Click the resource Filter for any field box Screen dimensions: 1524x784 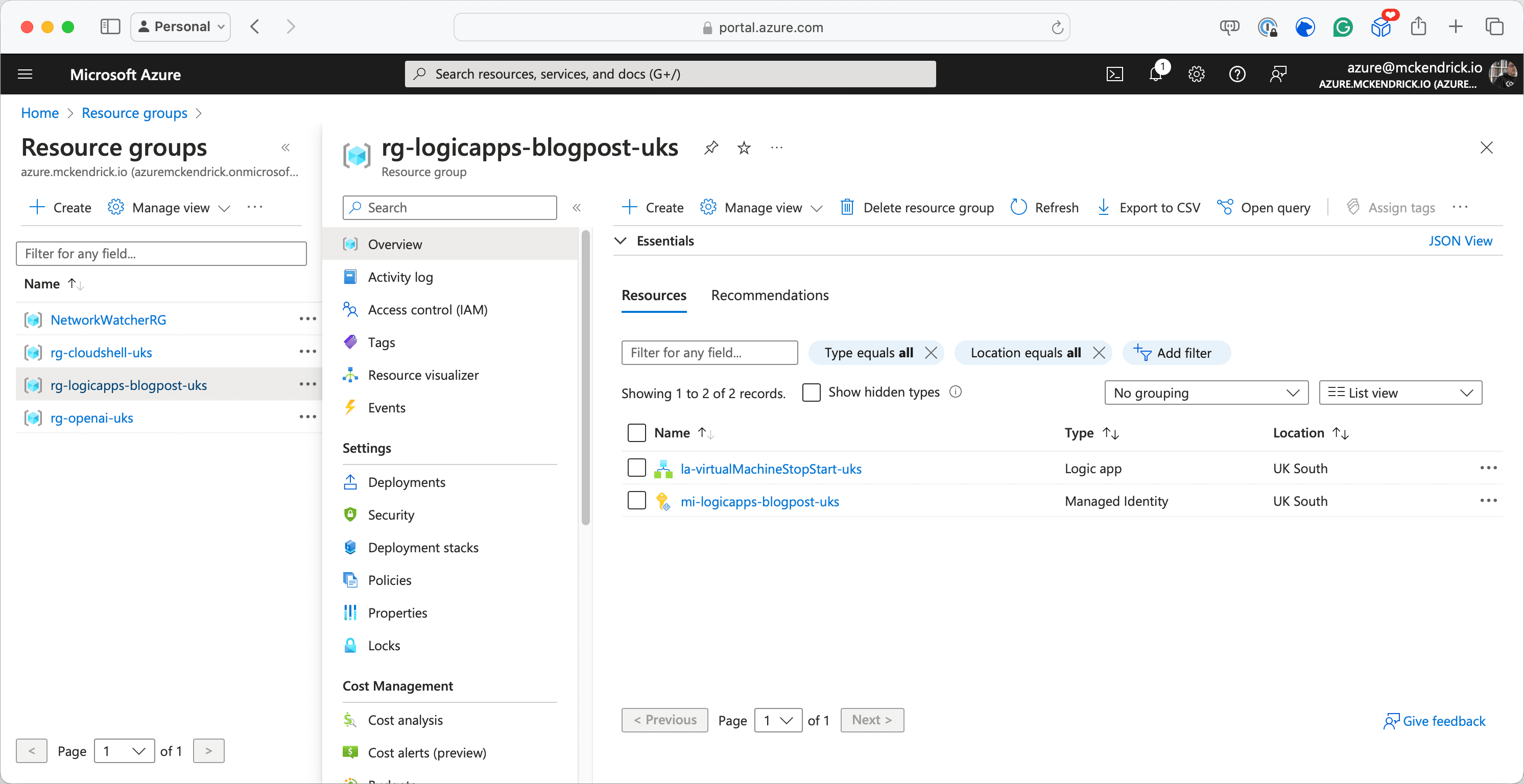point(709,352)
